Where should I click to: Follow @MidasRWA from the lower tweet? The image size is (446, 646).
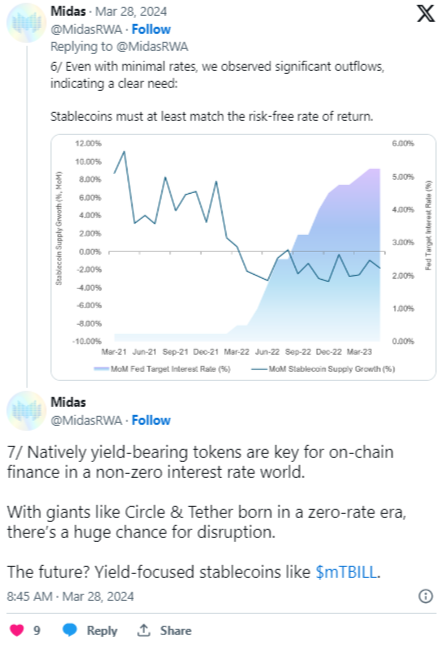[x=151, y=420]
